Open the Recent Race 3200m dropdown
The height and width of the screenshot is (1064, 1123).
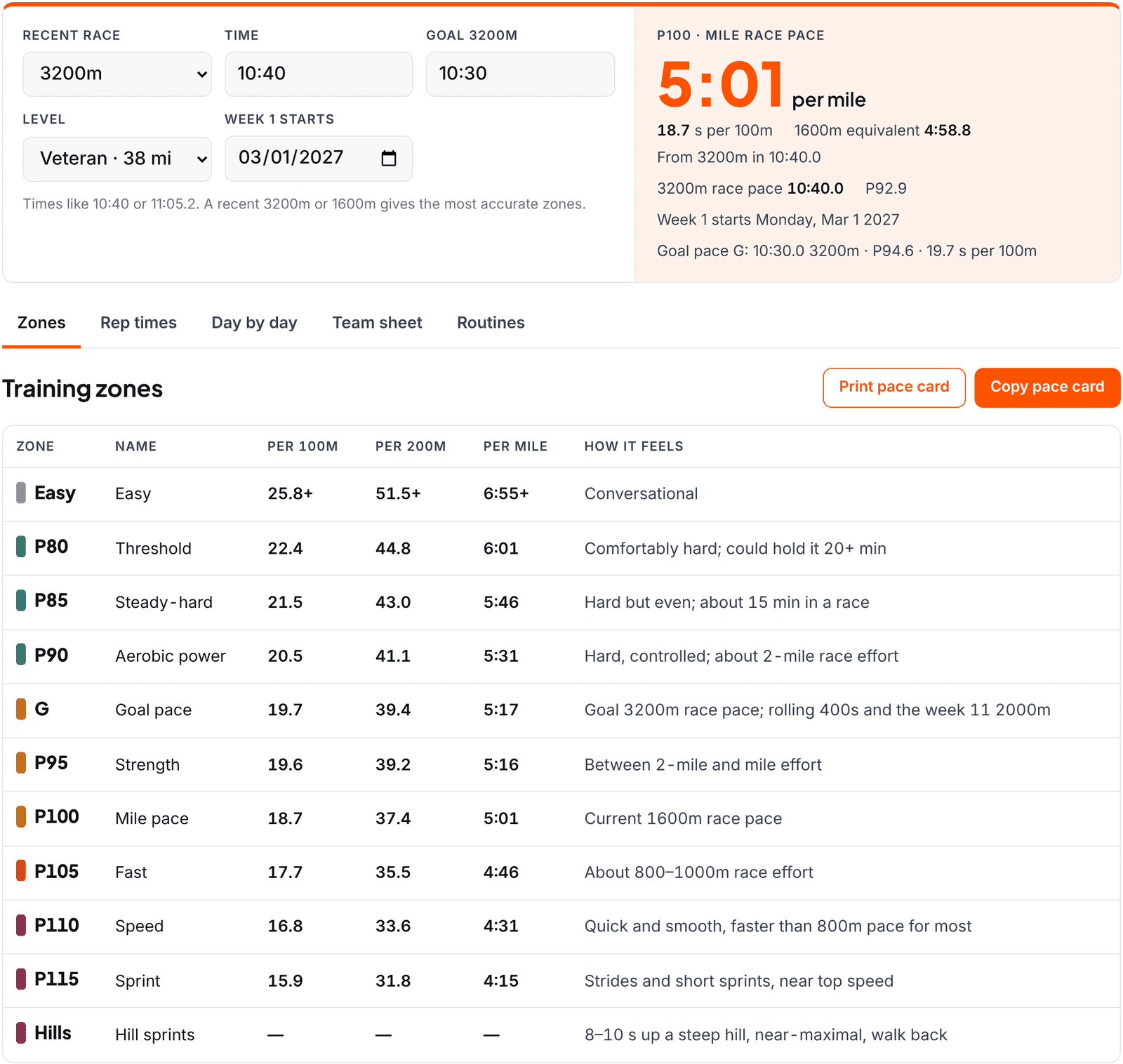coord(117,74)
